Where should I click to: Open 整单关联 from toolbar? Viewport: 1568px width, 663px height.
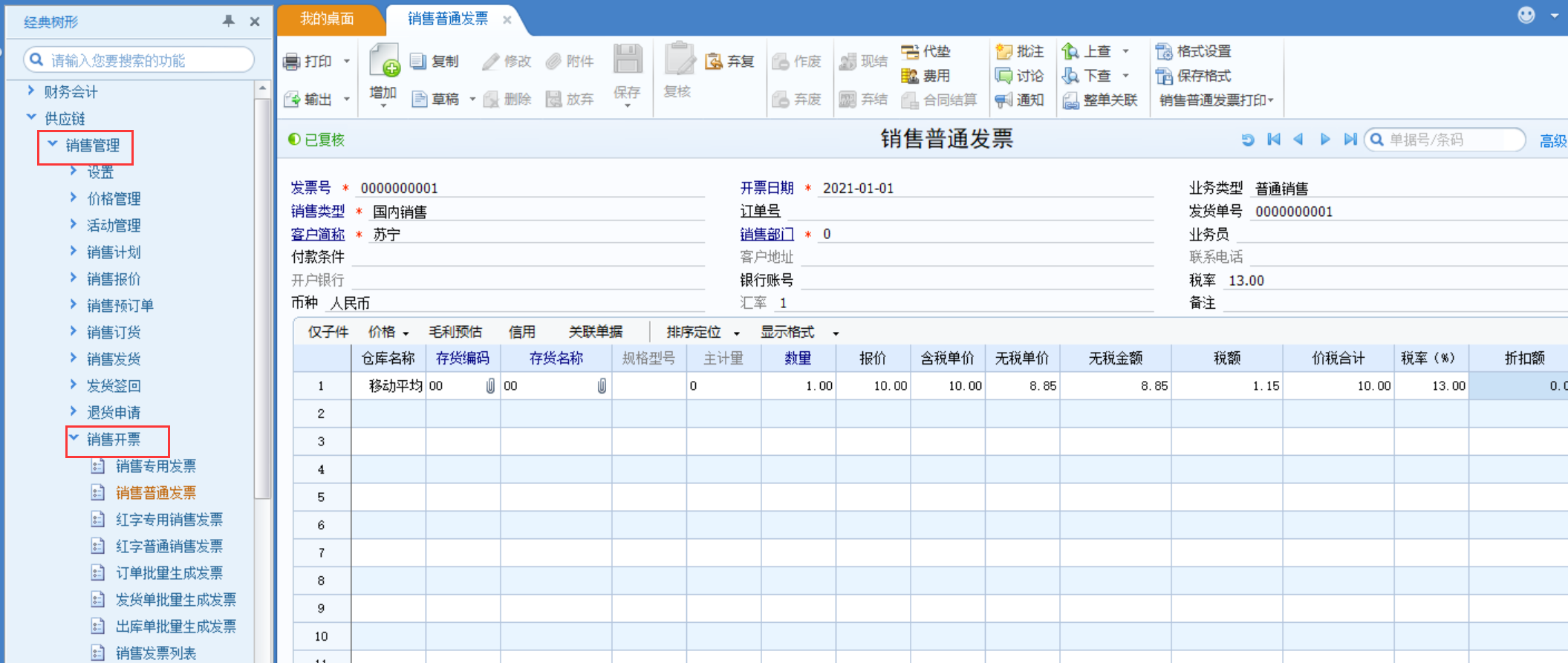1100,100
